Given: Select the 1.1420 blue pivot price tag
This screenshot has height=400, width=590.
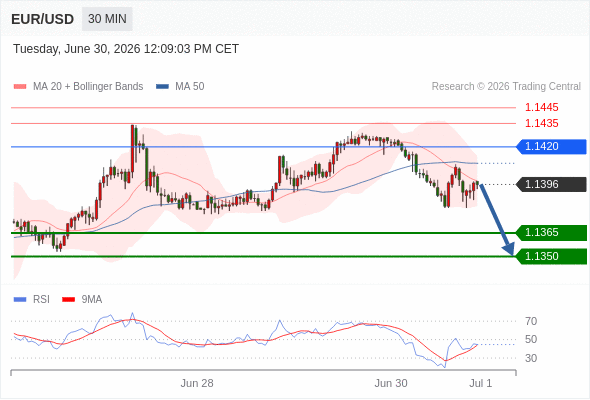Looking at the screenshot, I should [x=551, y=146].
